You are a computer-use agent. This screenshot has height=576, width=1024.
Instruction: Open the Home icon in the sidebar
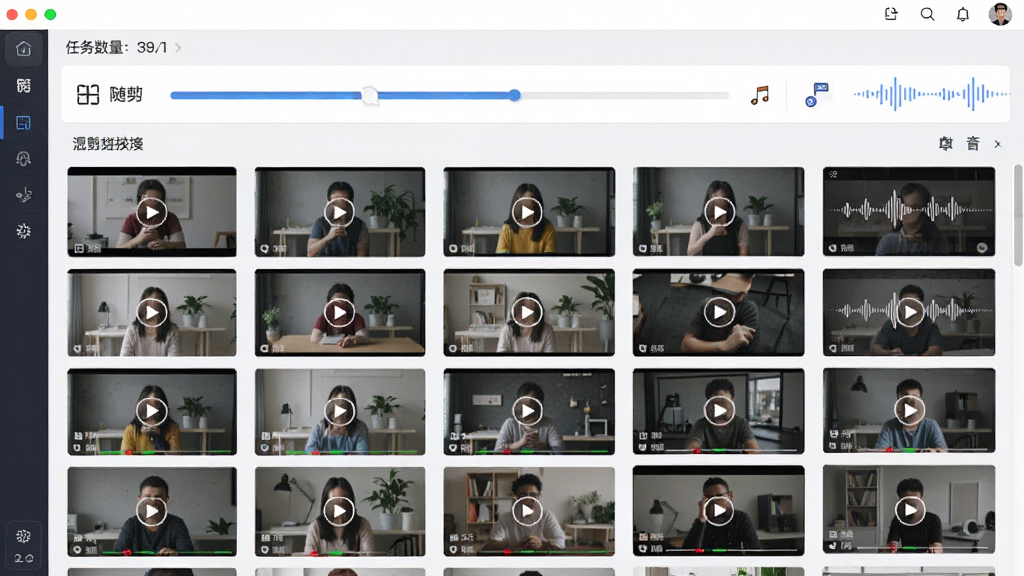(24, 49)
